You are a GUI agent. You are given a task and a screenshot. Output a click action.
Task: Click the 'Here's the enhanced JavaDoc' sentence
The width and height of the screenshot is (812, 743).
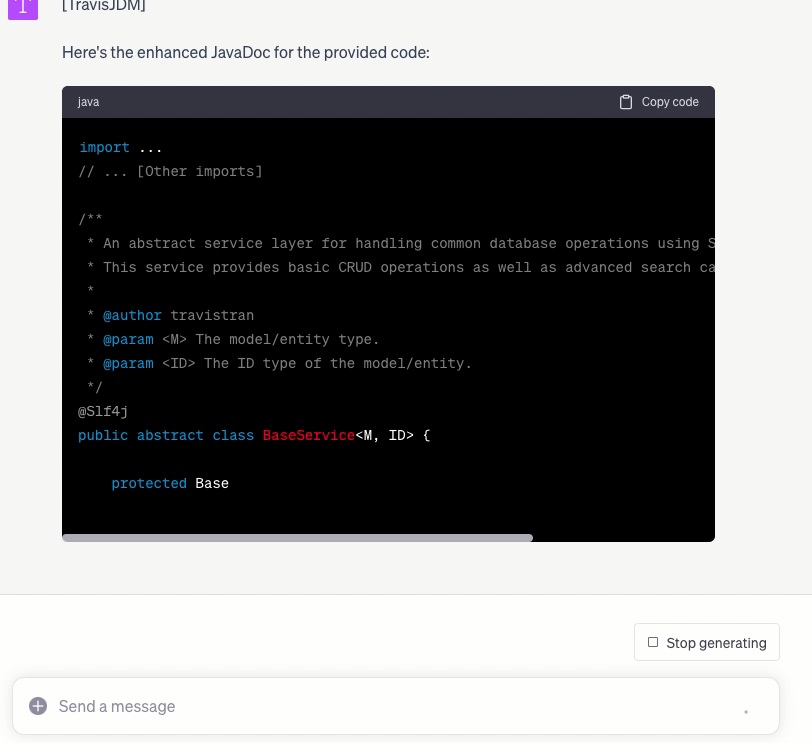point(246,52)
